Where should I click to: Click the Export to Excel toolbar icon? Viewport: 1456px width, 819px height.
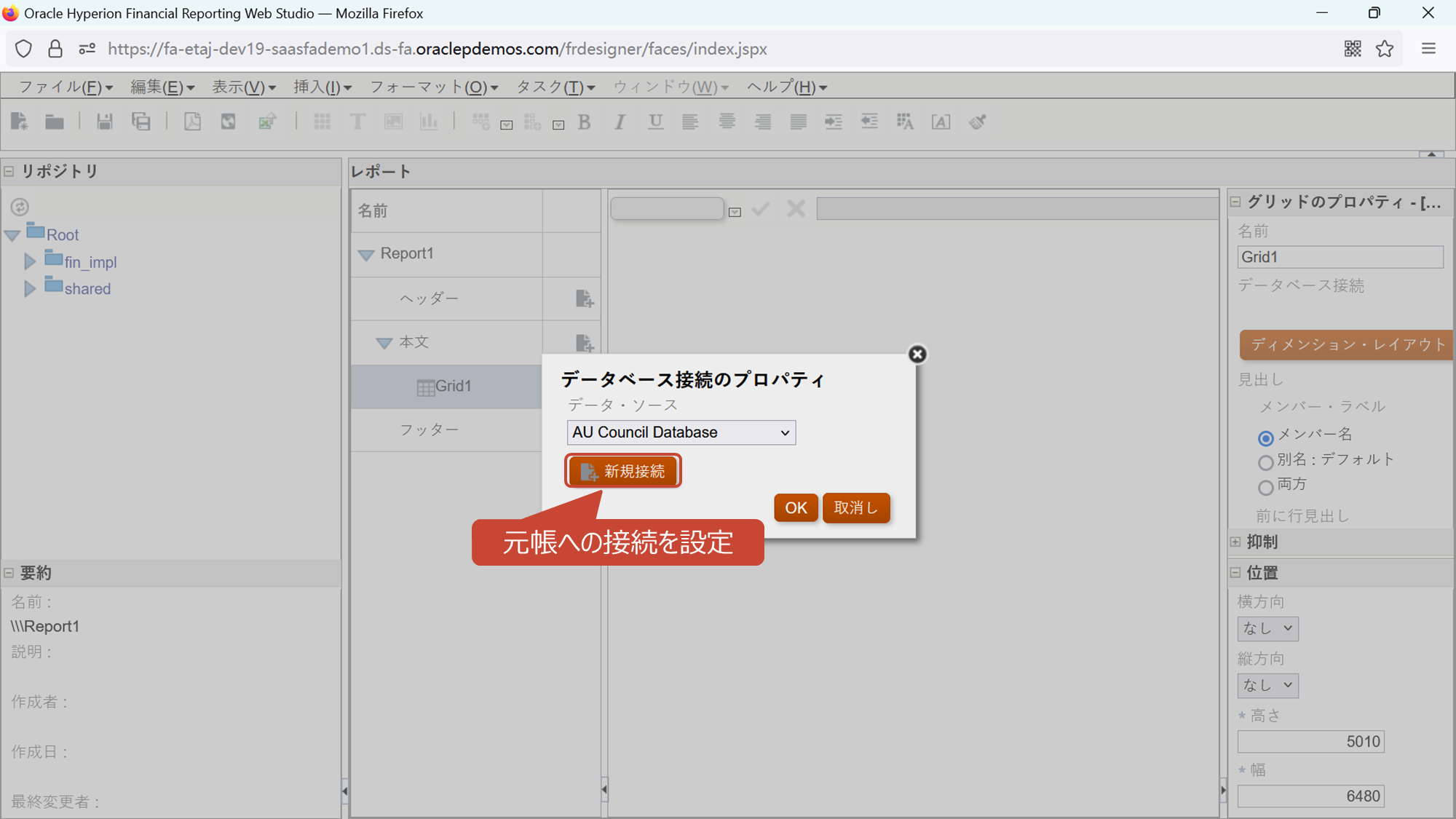click(x=267, y=122)
